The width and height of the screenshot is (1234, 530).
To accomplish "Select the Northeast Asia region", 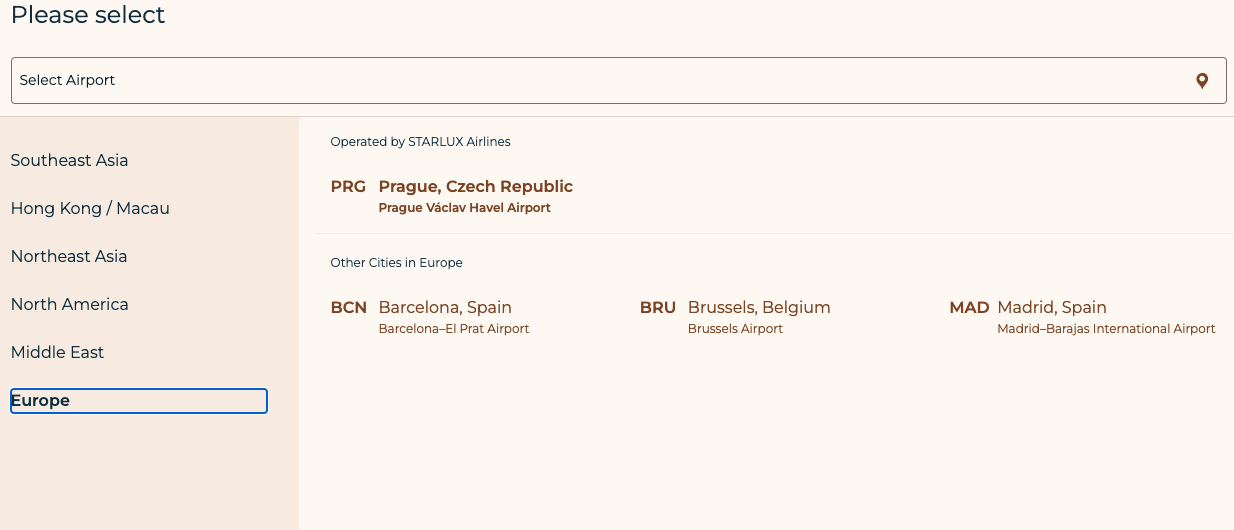I will 69,256.
